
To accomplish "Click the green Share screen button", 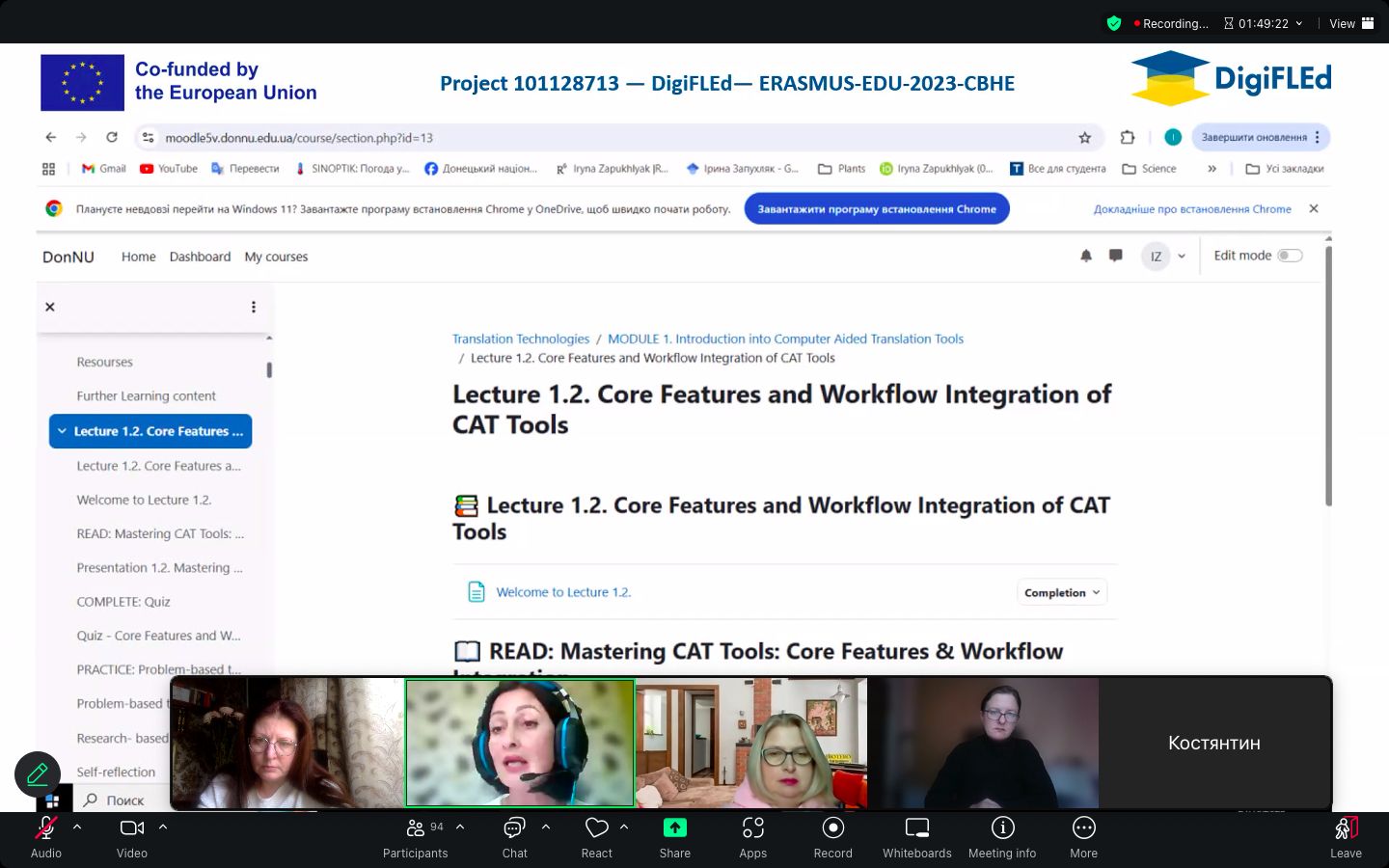I will 674,829.
